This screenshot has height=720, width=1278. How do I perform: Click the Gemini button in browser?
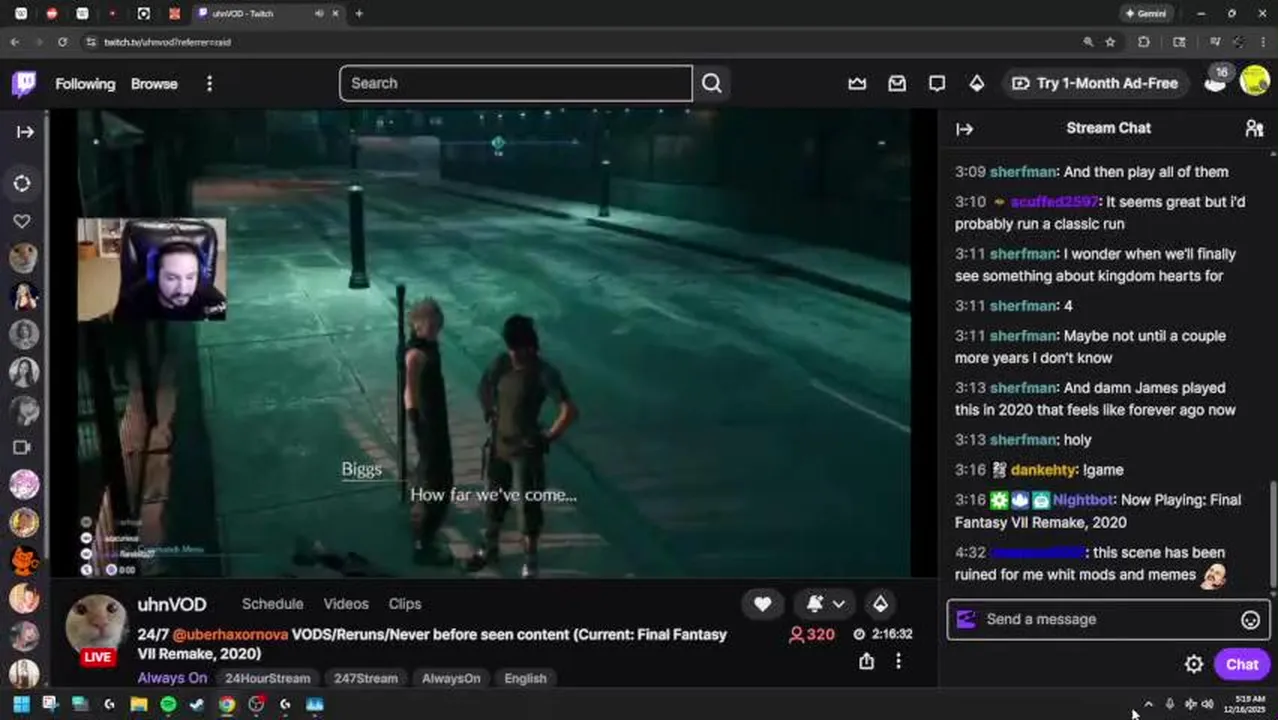click(x=1146, y=14)
